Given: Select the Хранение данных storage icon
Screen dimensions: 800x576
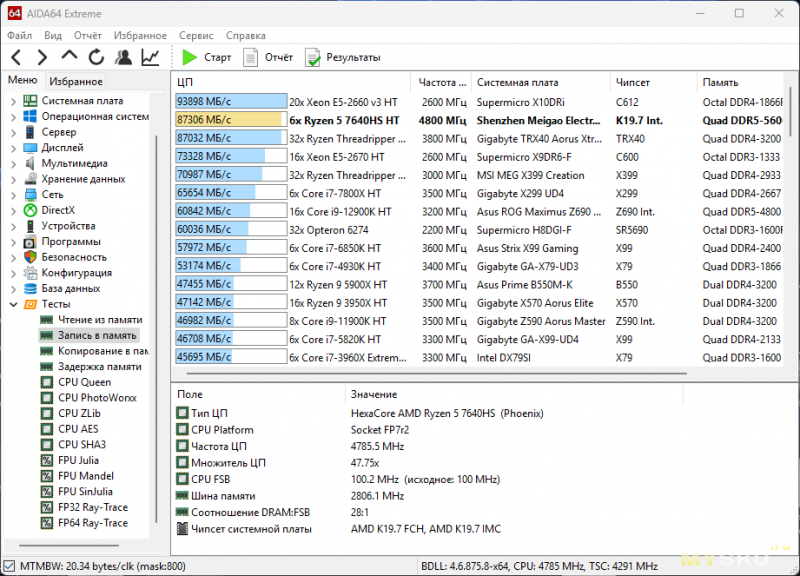Looking at the screenshot, I should pos(31,179).
